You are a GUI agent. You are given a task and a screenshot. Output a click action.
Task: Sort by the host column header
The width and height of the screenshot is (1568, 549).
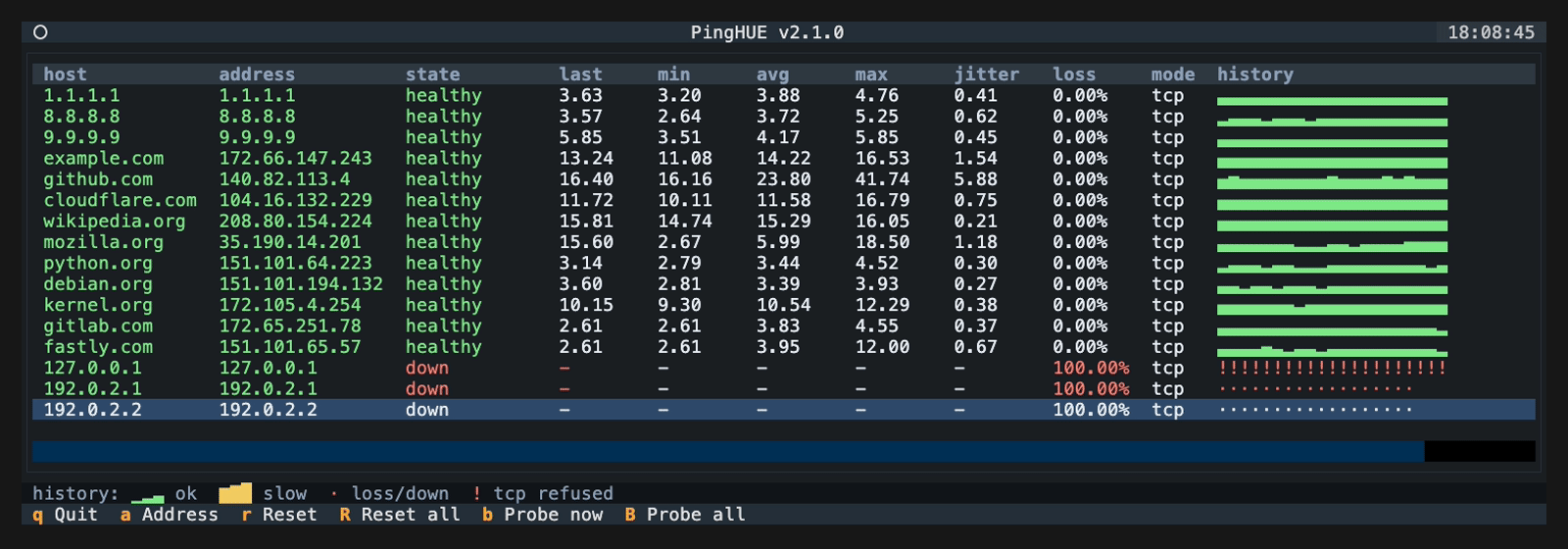coord(65,75)
